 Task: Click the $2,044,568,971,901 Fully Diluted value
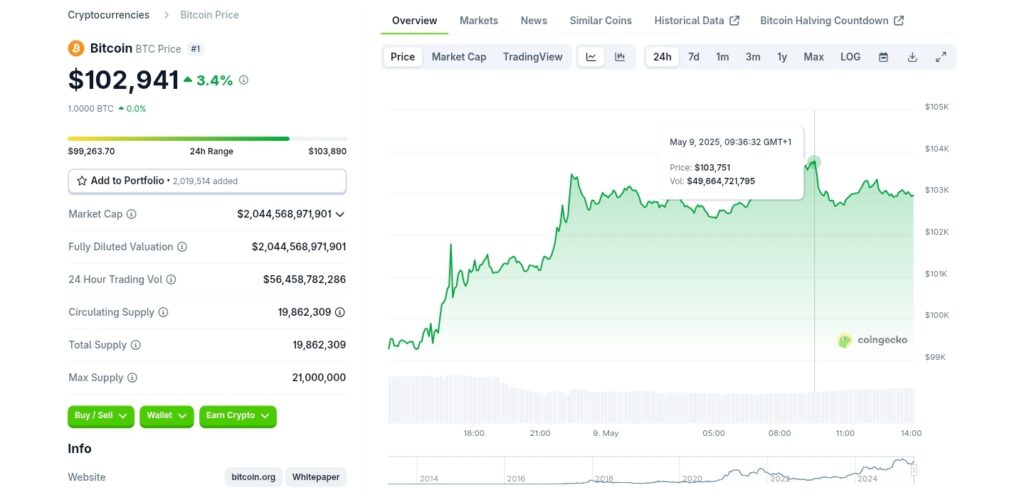(x=299, y=247)
